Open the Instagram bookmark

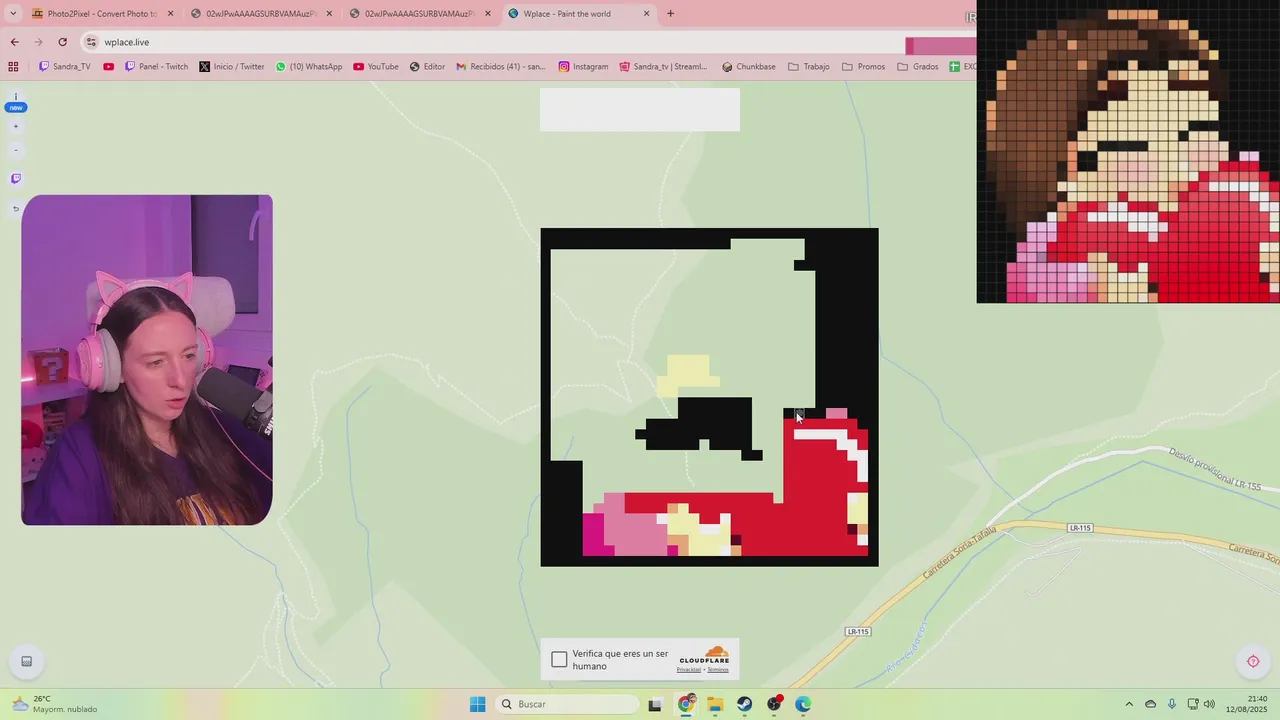(x=583, y=67)
